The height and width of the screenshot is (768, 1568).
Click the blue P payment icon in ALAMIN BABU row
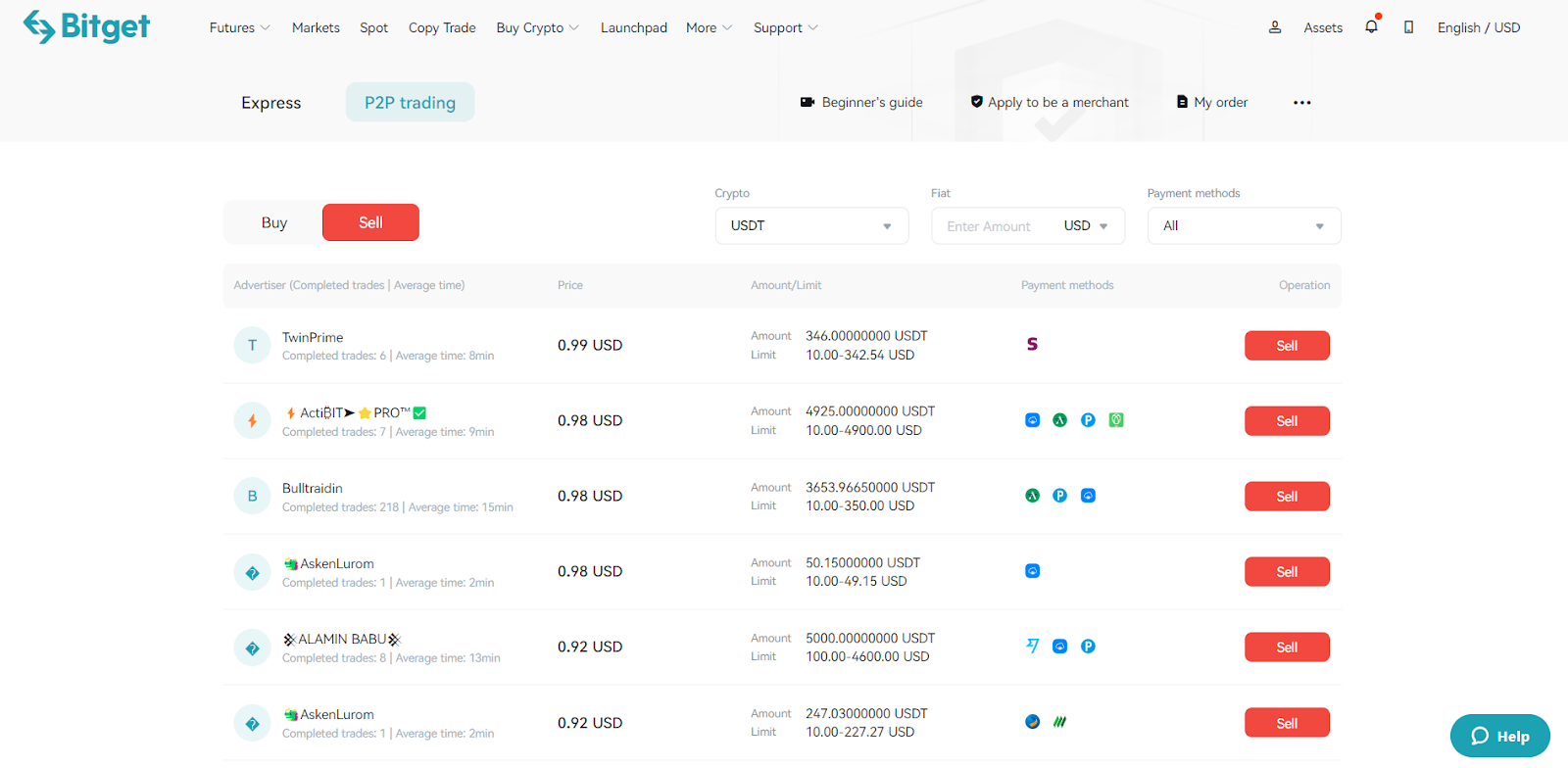pyautogui.click(x=1088, y=647)
